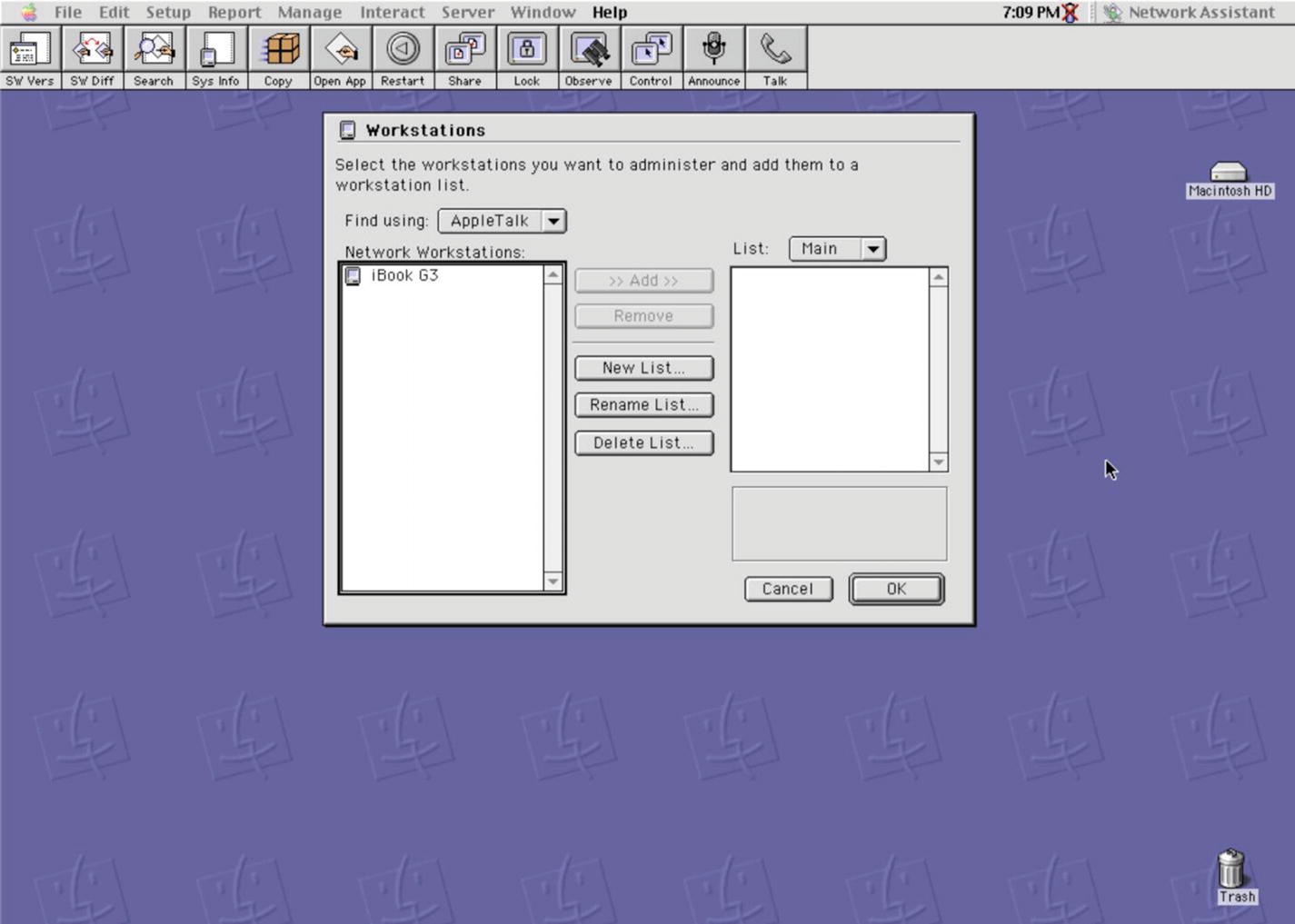Cancel the Workstations dialog
This screenshot has height=924, width=1295.
click(788, 589)
